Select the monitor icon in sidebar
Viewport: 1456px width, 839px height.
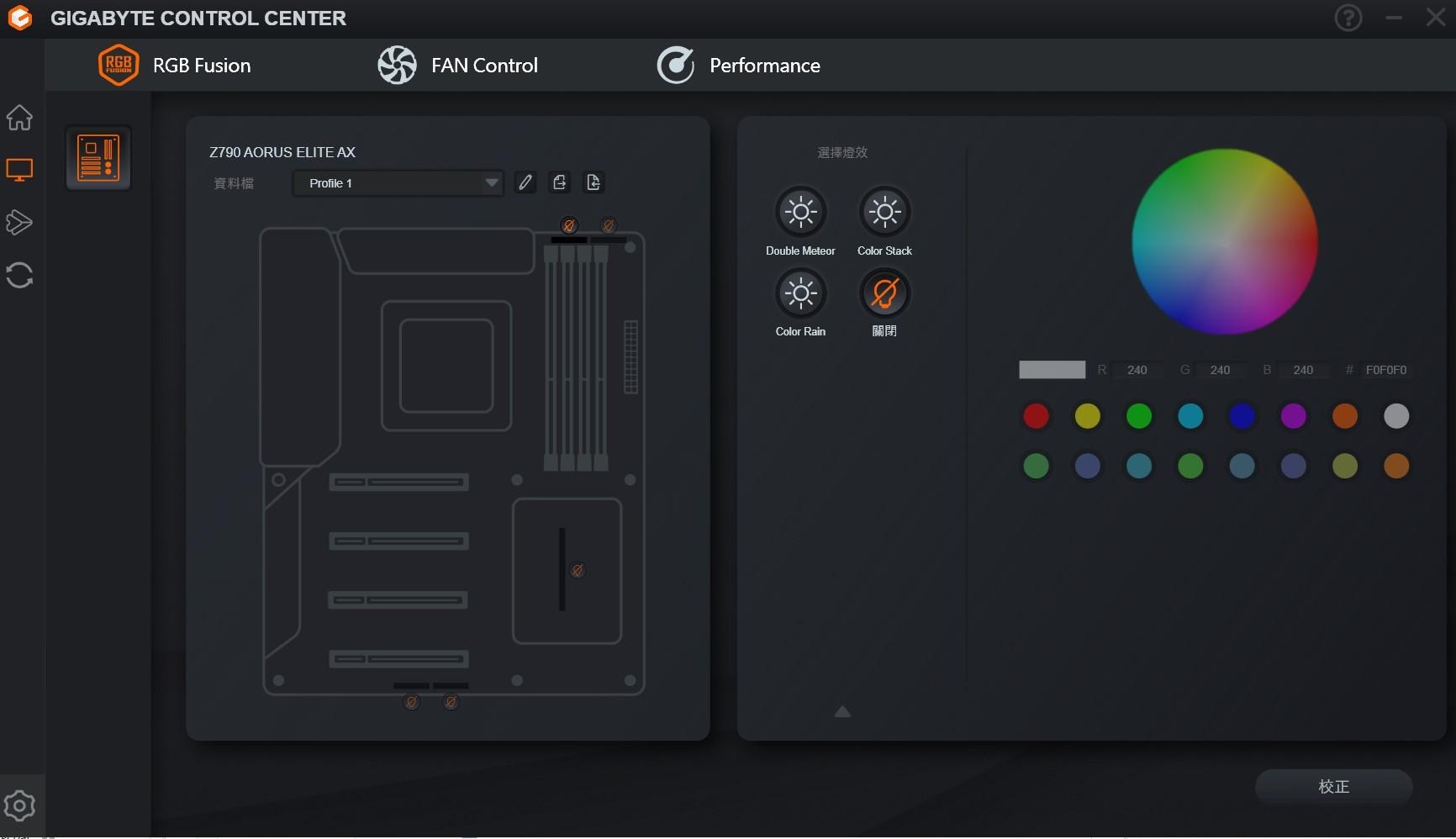tap(19, 171)
